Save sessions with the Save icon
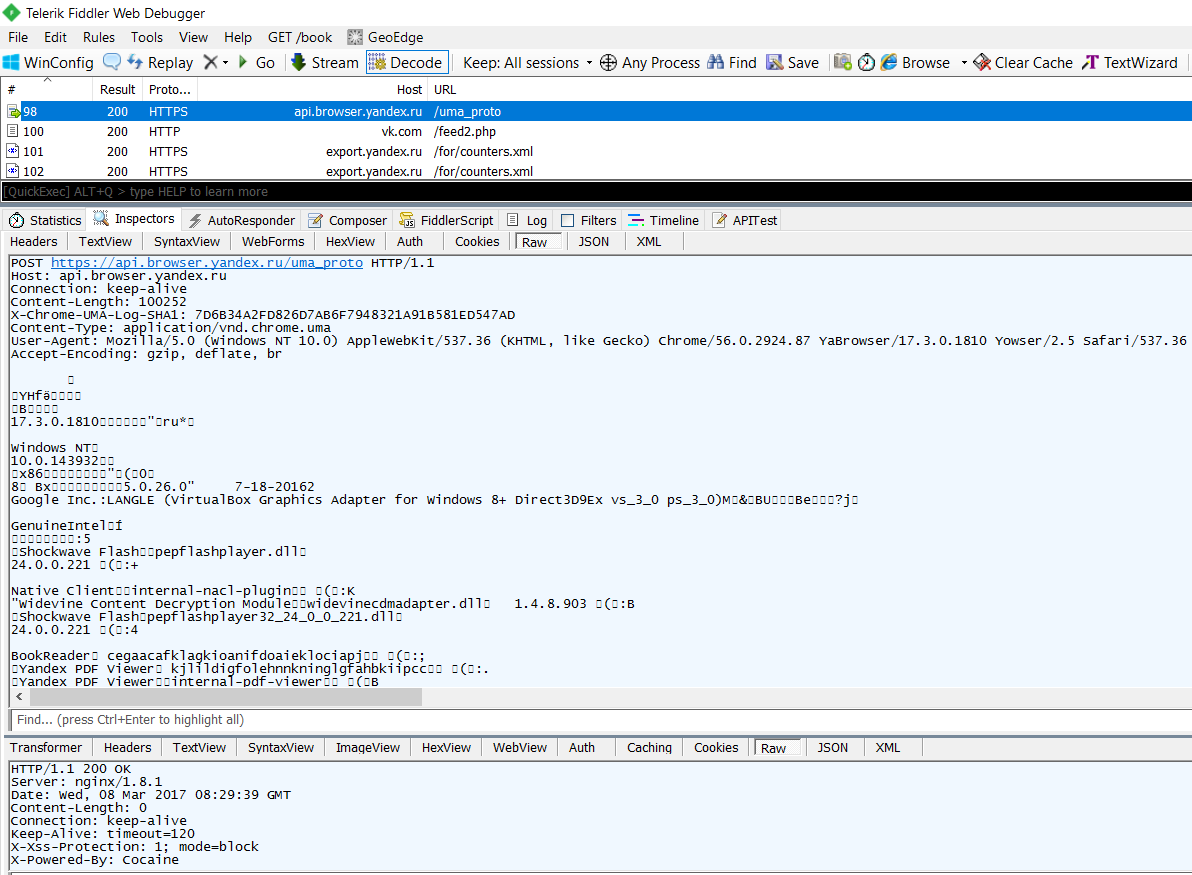1192x875 pixels. coord(775,62)
